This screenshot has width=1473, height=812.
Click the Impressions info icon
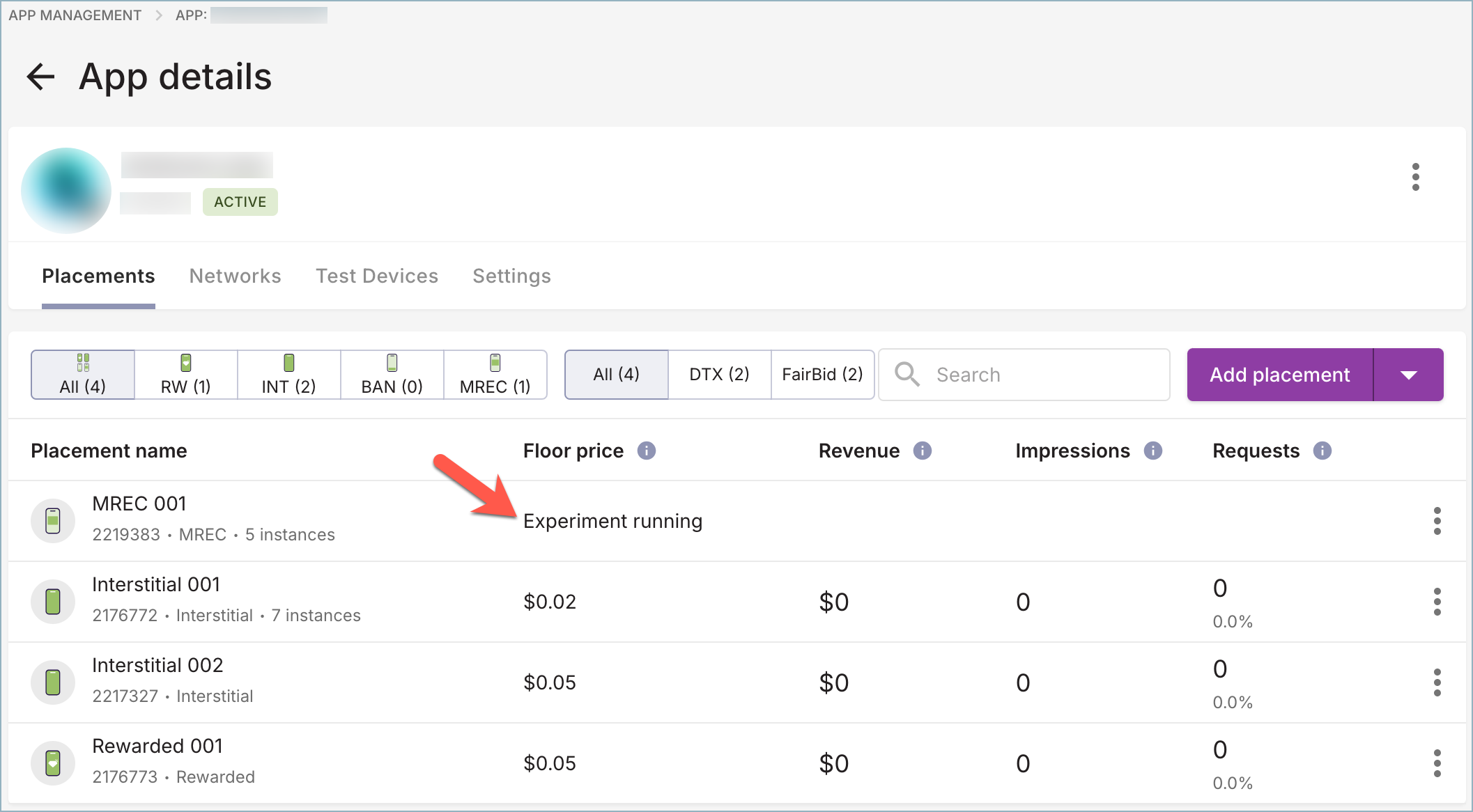[1152, 451]
